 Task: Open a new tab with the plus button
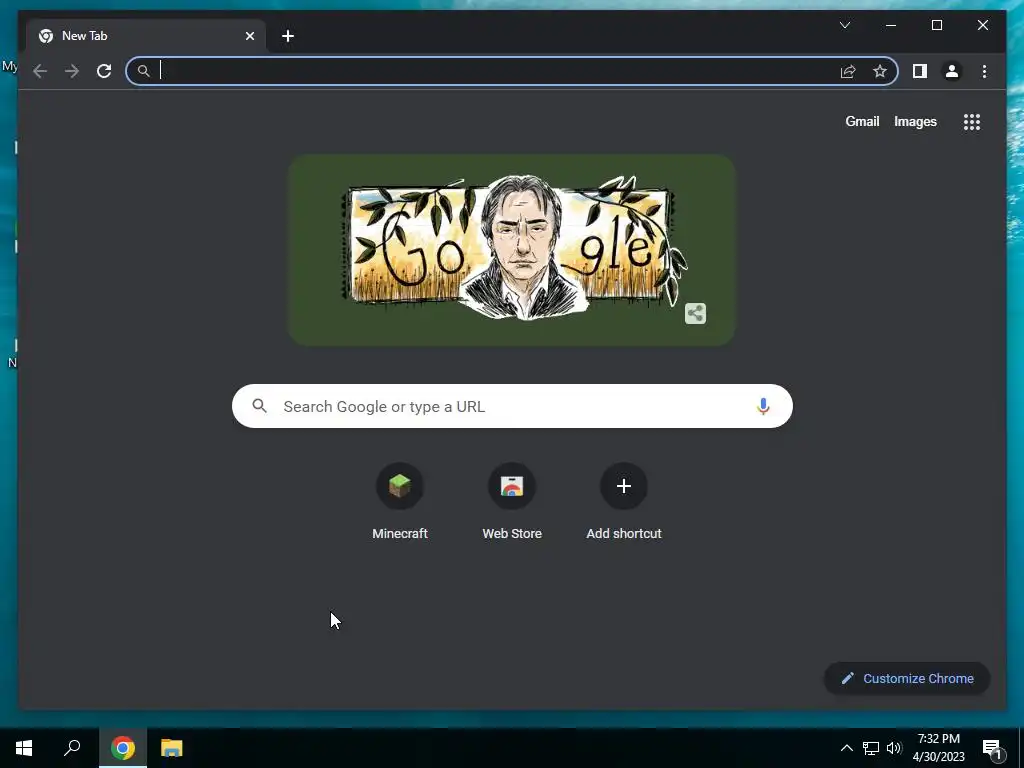coord(288,36)
